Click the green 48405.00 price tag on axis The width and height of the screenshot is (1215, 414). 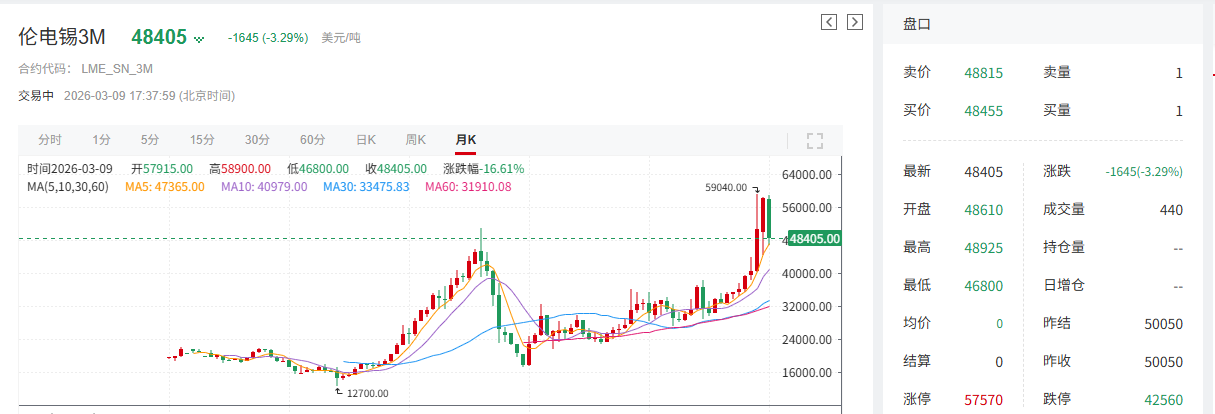815,239
